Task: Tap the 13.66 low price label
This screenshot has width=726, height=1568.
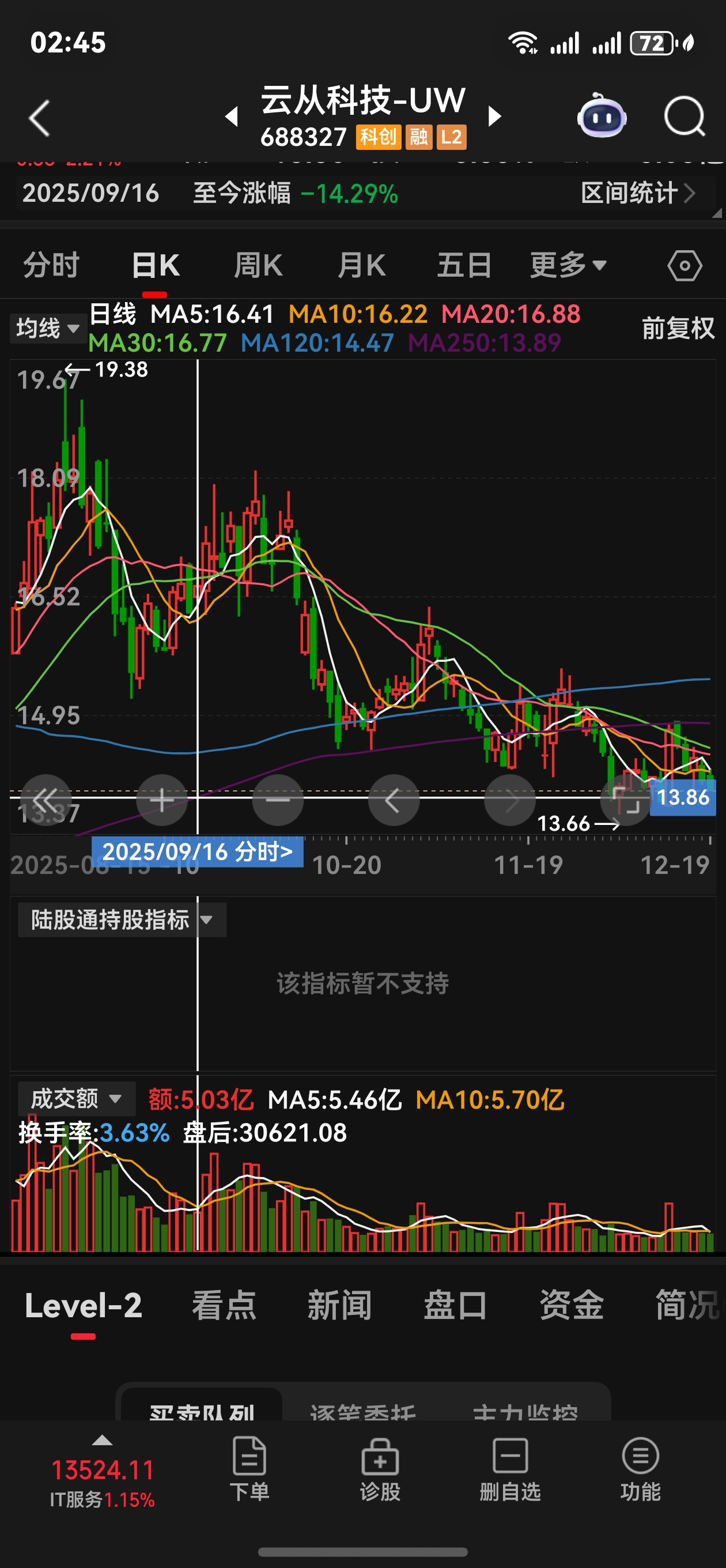Action: pyautogui.click(x=564, y=824)
